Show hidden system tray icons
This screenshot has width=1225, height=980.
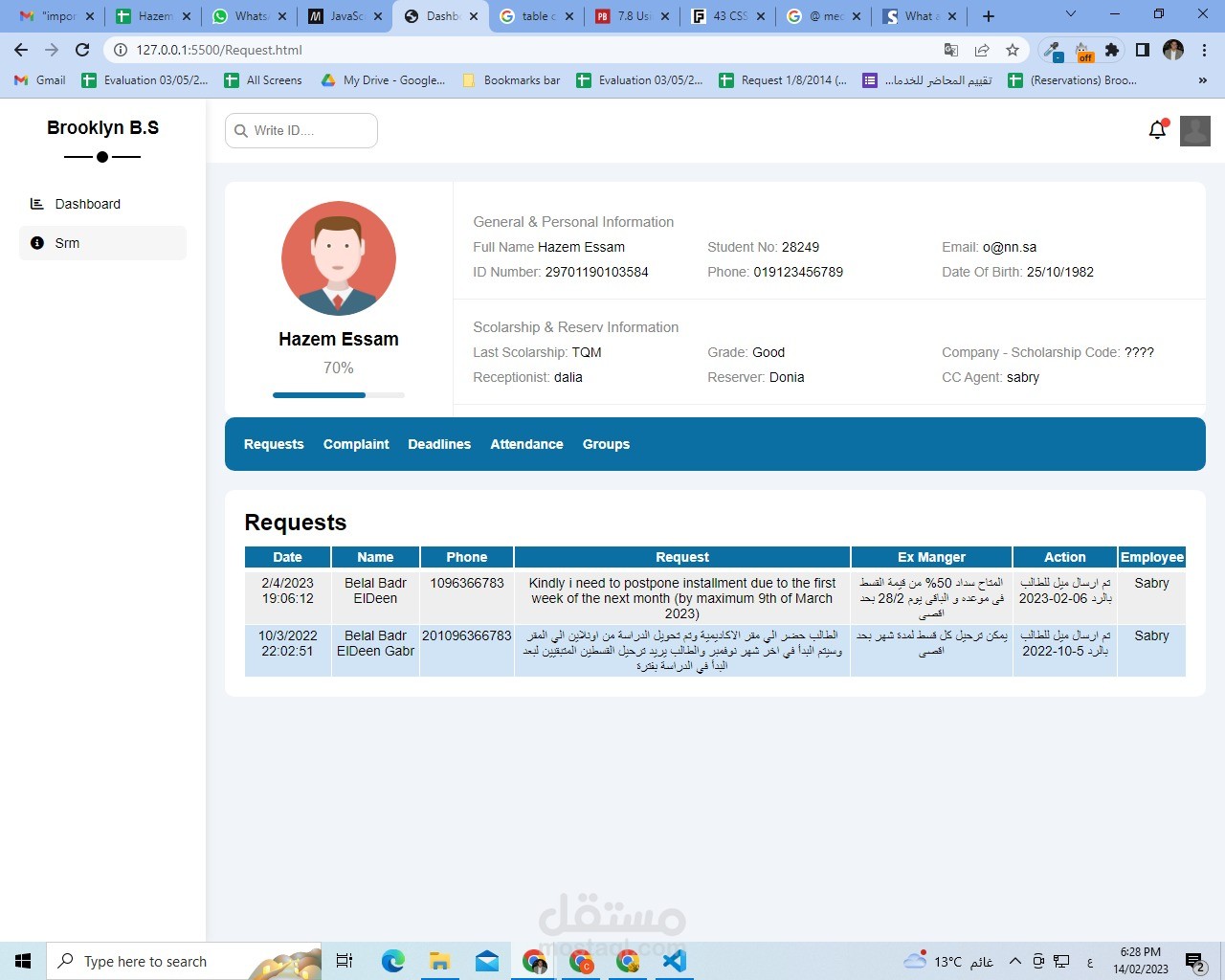1014,961
